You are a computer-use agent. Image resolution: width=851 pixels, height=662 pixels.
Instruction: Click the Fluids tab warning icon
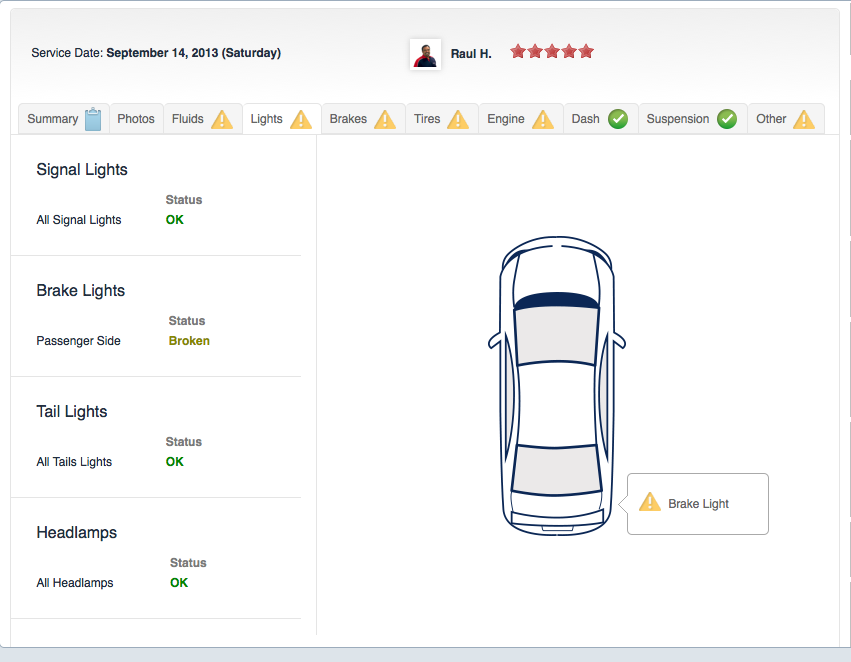(x=222, y=119)
